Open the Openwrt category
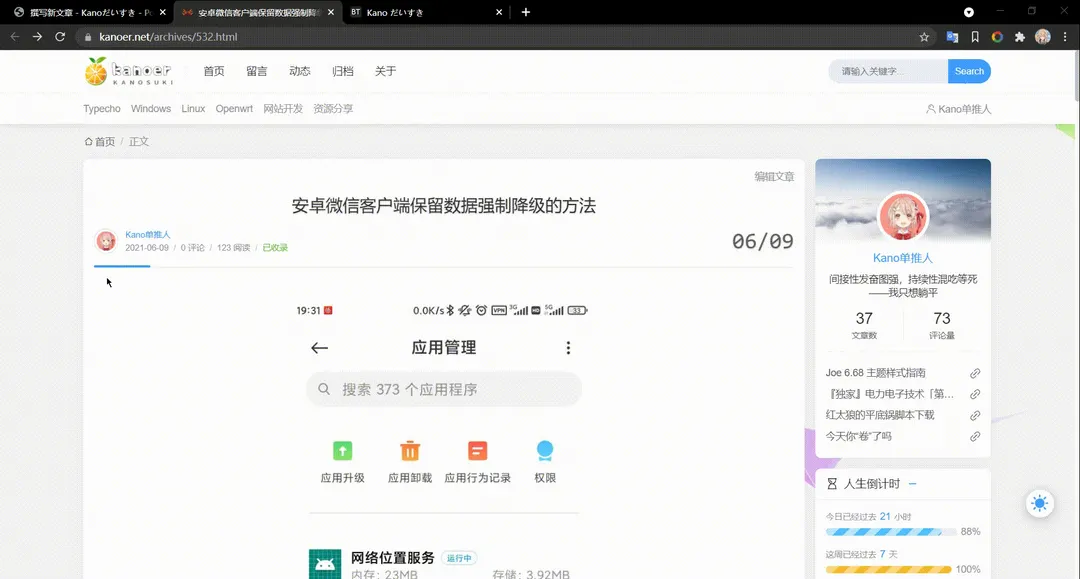 click(x=234, y=109)
